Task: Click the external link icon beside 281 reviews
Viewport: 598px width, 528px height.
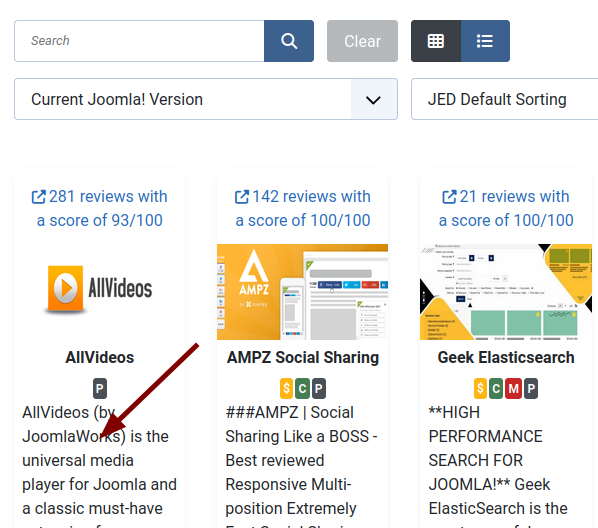Action: [x=39, y=197]
